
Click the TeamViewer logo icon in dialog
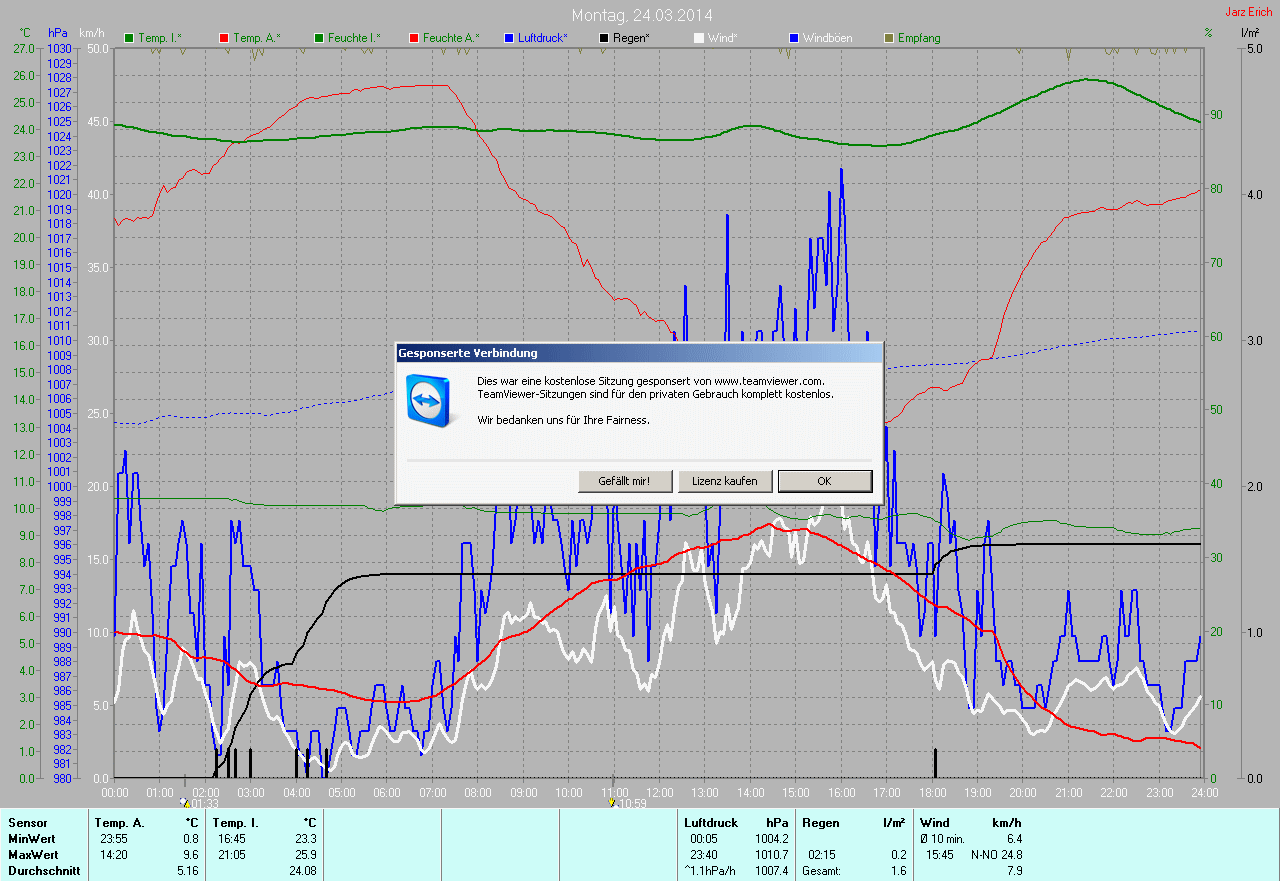[x=430, y=399]
